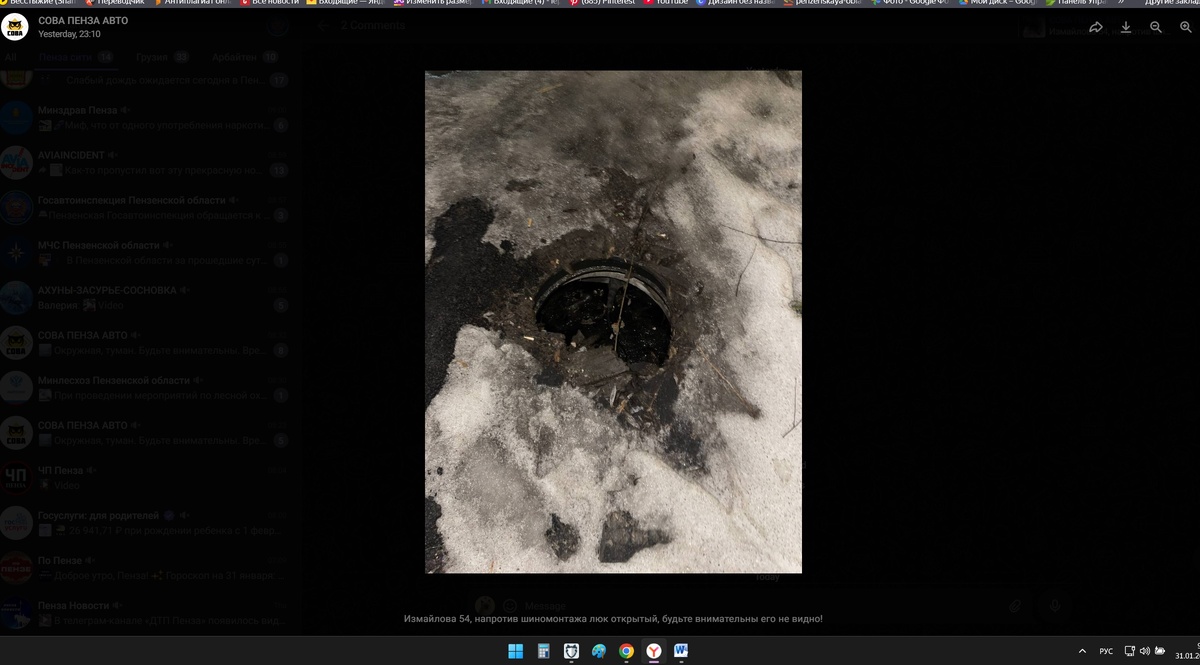Click the open manhole photo
The height and width of the screenshot is (665, 1200).
(613, 322)
